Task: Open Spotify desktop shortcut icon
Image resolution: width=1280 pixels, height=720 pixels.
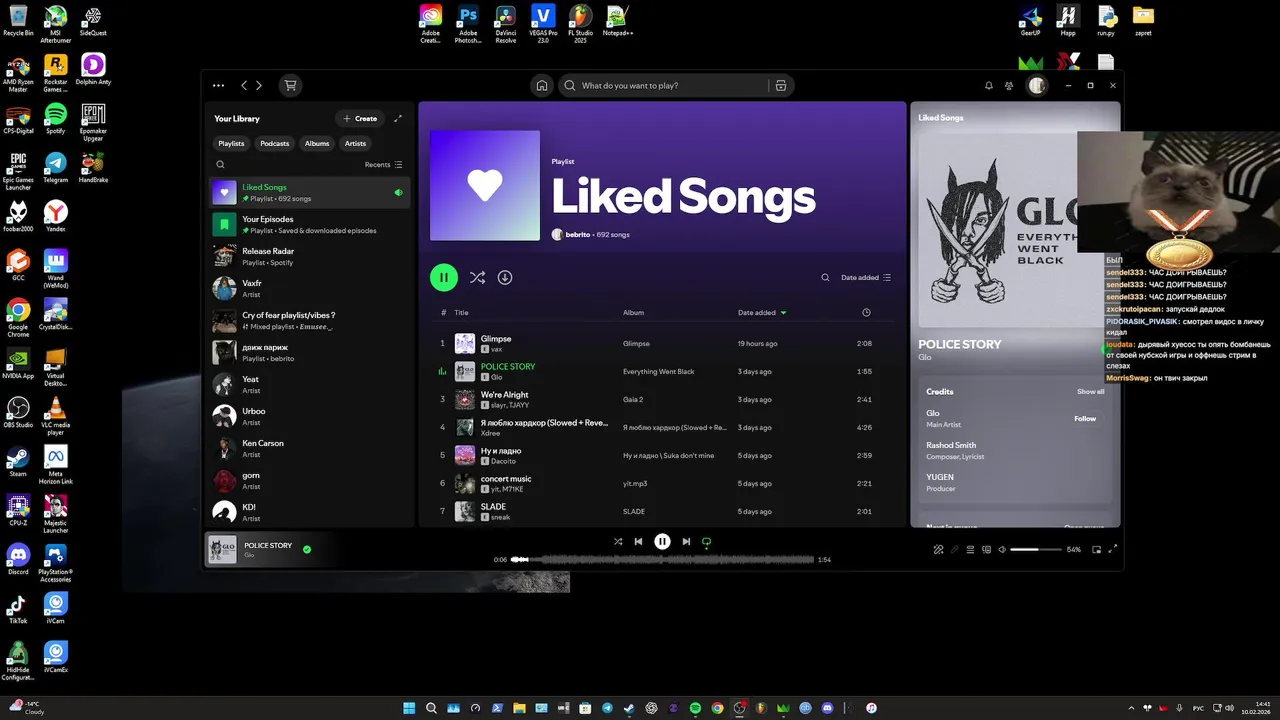Action: click(55, 118)
